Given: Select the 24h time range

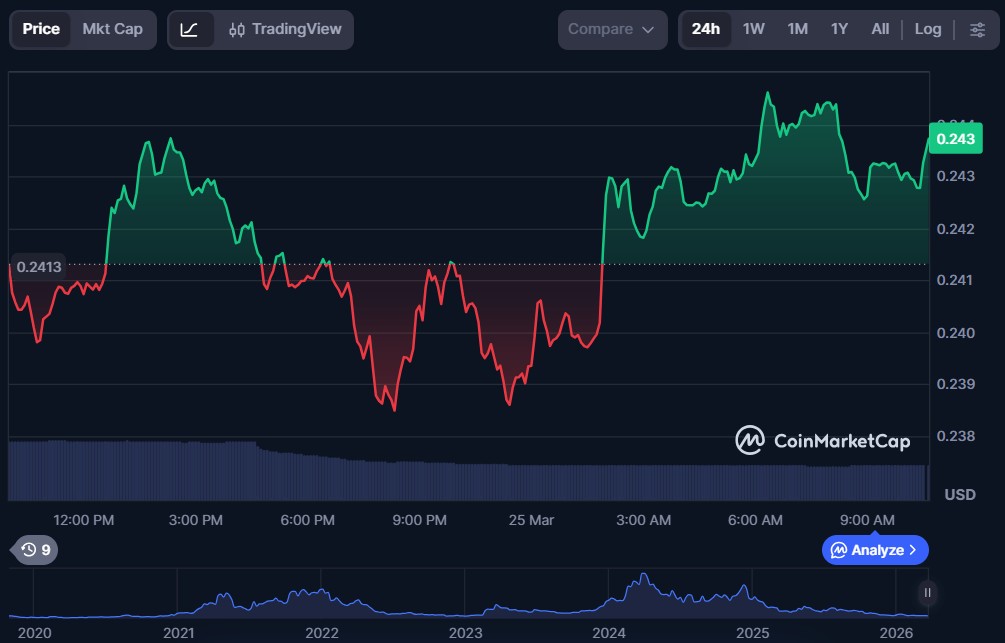Looking at the screenshot, I should pos(705,30).
